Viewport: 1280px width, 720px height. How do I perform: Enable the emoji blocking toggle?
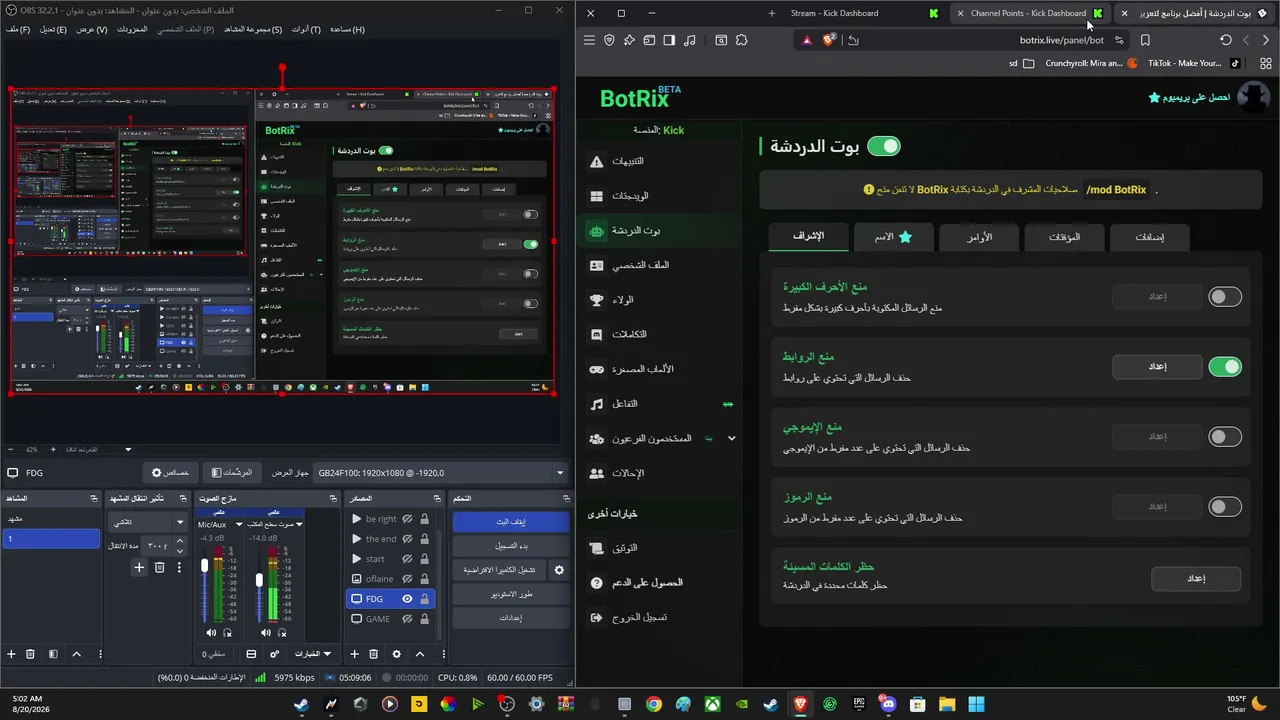(x=1225, y=437)
